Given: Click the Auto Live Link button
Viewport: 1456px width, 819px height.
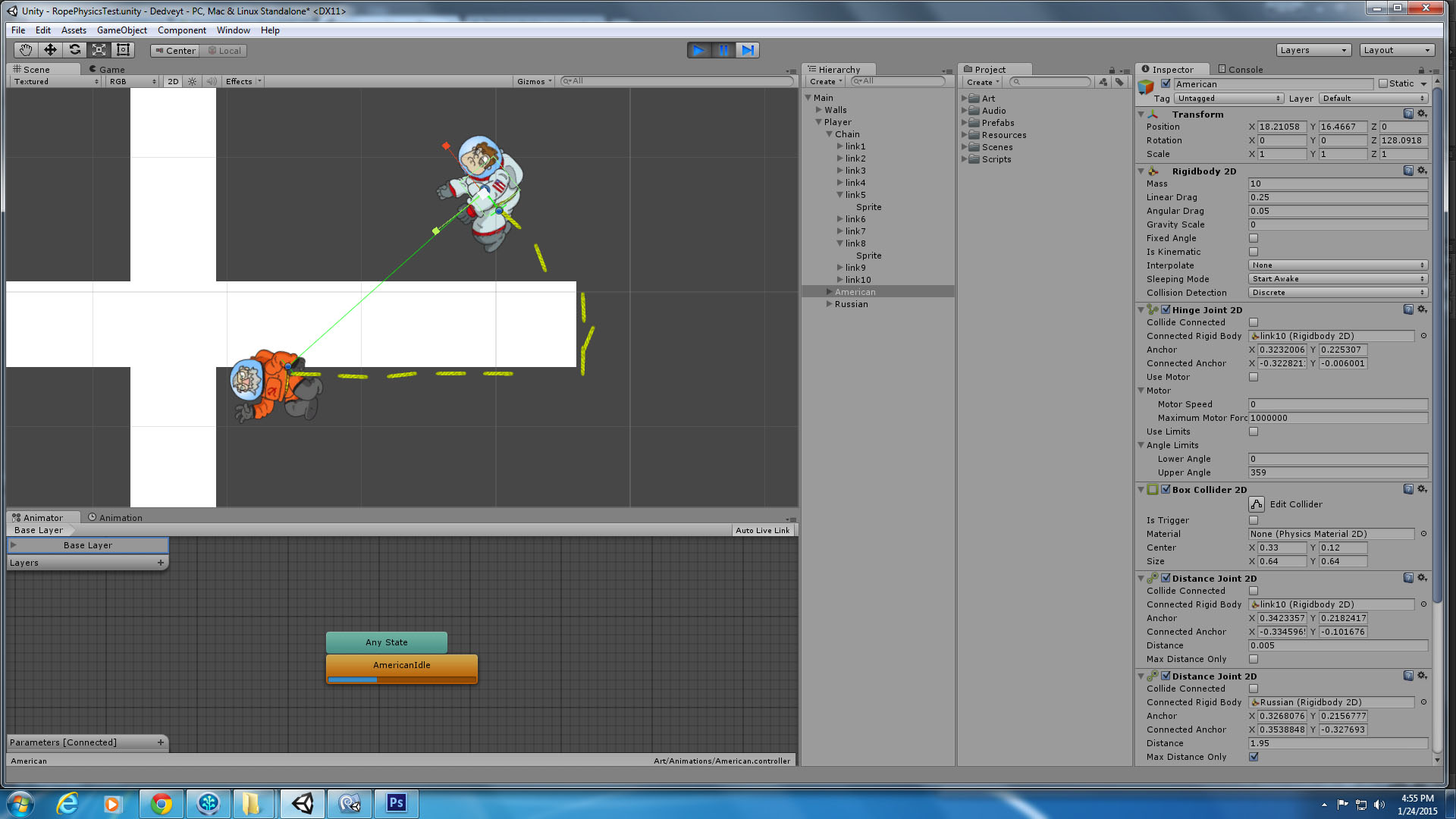Looking at the screenshot, I should (762, 531).
